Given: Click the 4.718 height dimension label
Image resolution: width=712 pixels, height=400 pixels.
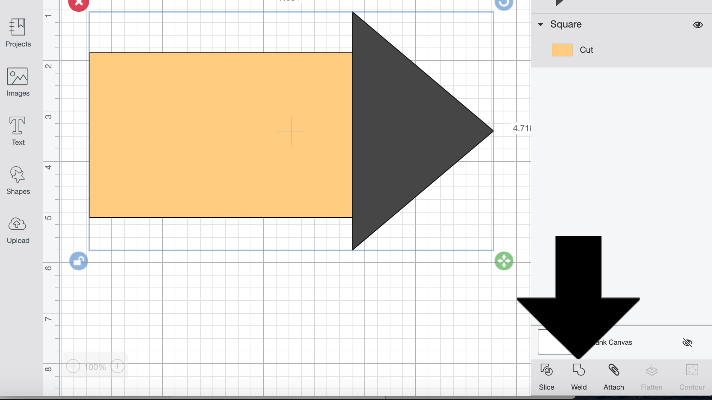Looking at the screenshot, I should [521, 128].
